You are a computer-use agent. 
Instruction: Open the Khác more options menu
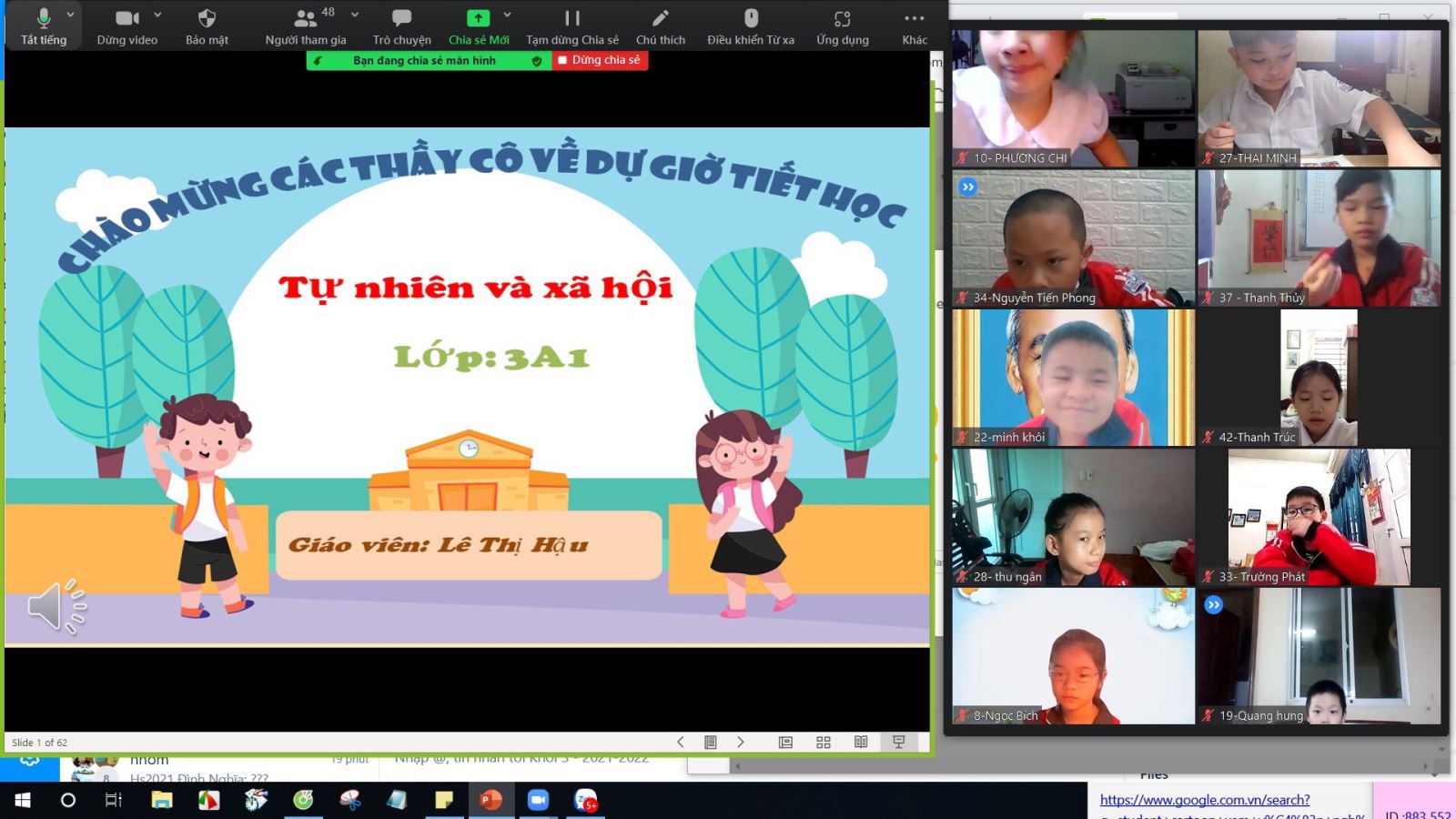915,25
